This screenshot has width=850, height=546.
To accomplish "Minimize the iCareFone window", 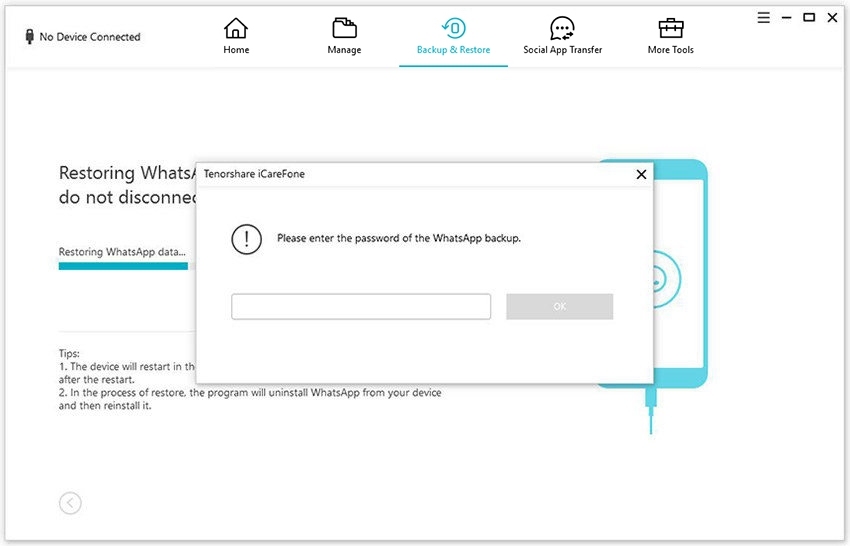I will 786,18.
